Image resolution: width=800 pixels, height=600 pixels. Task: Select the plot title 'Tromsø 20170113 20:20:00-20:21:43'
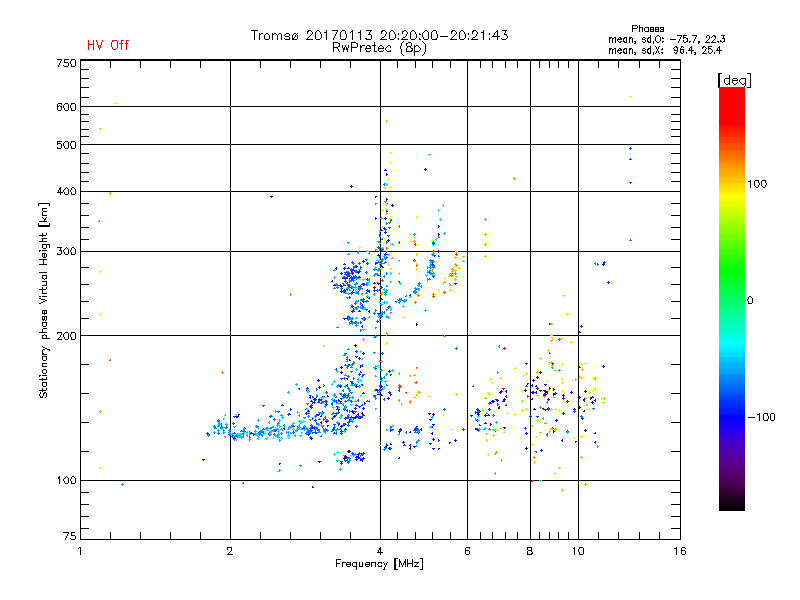click(x=379, y=35)
